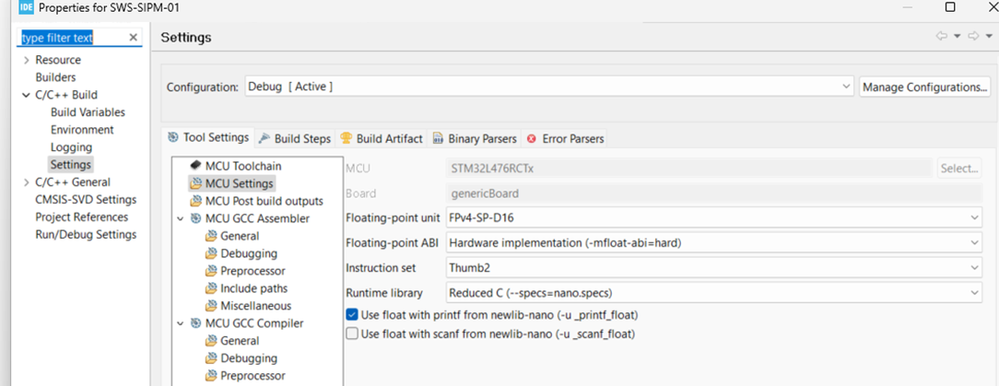Image resolution: width=999 pixels, height=386 pixels.
Task: Disable float with printf from newlib-nano
Action: tap(352, 315)
